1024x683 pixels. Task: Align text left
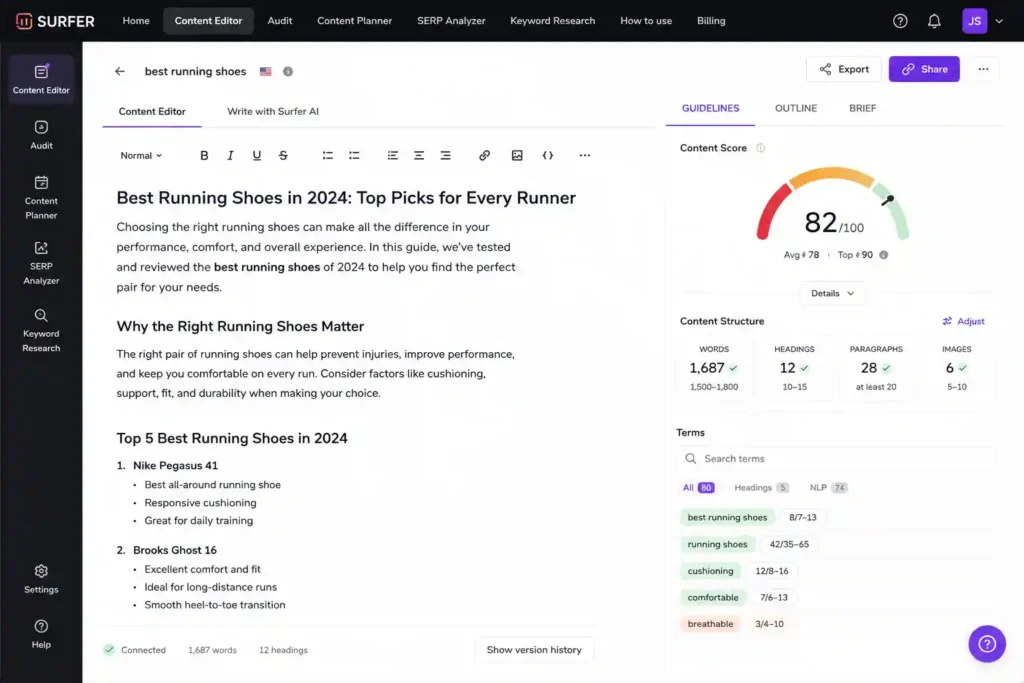tap(392, 155)
